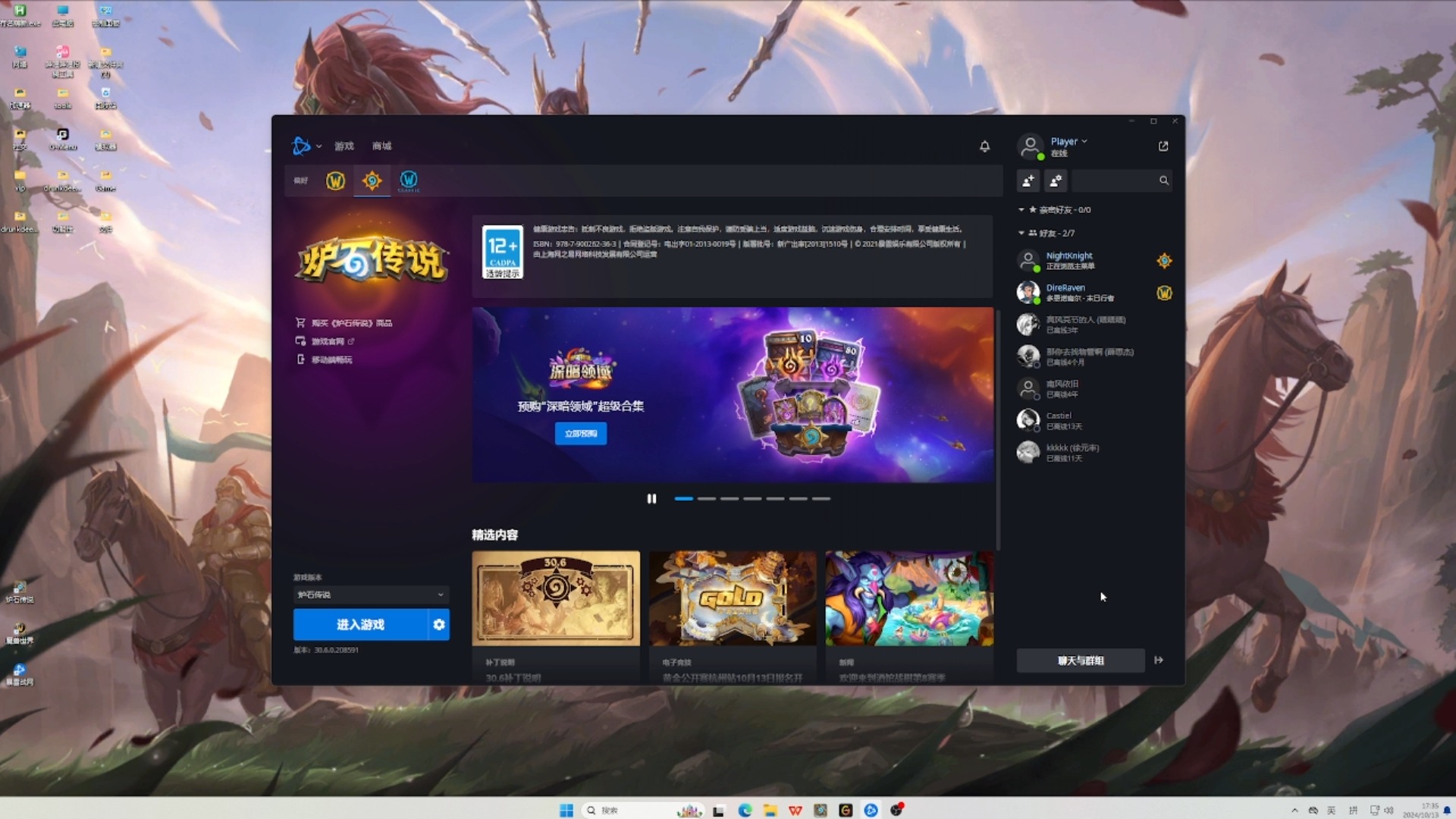1456x819 pixels.
Task: Select friend NightKnight
Action: (x=1094, y=261)
